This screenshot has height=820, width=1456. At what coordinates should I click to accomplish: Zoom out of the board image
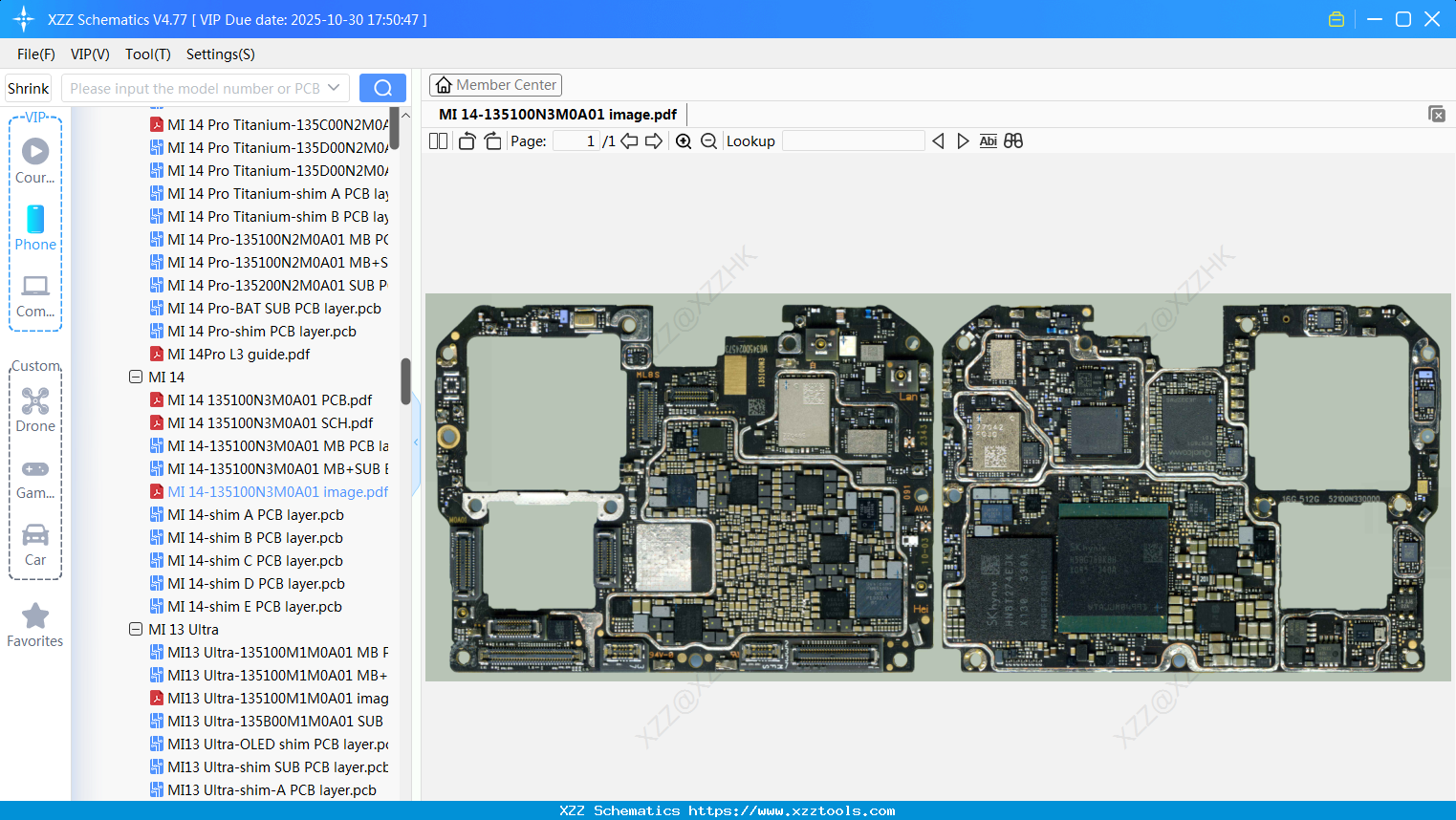point(708,140)
